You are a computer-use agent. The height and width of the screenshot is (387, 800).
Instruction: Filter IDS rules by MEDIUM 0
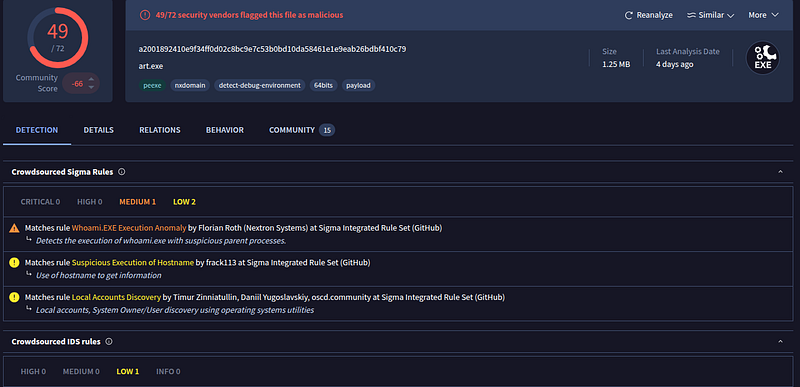[x=81, y=371]
